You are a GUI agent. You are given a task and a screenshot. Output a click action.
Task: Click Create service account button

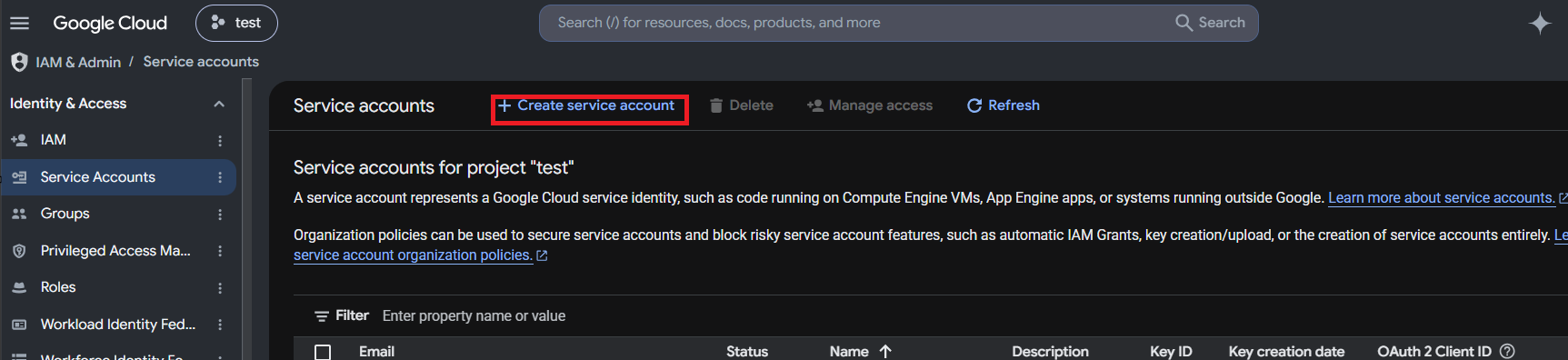pos(588,106)
